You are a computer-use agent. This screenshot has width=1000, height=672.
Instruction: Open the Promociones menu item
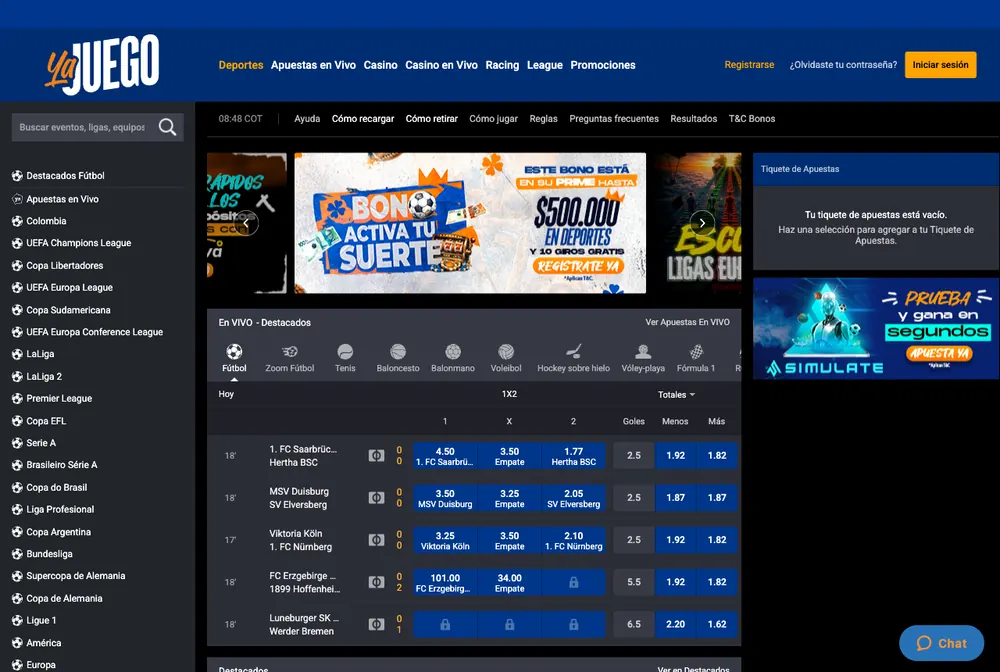click(603, 65)
